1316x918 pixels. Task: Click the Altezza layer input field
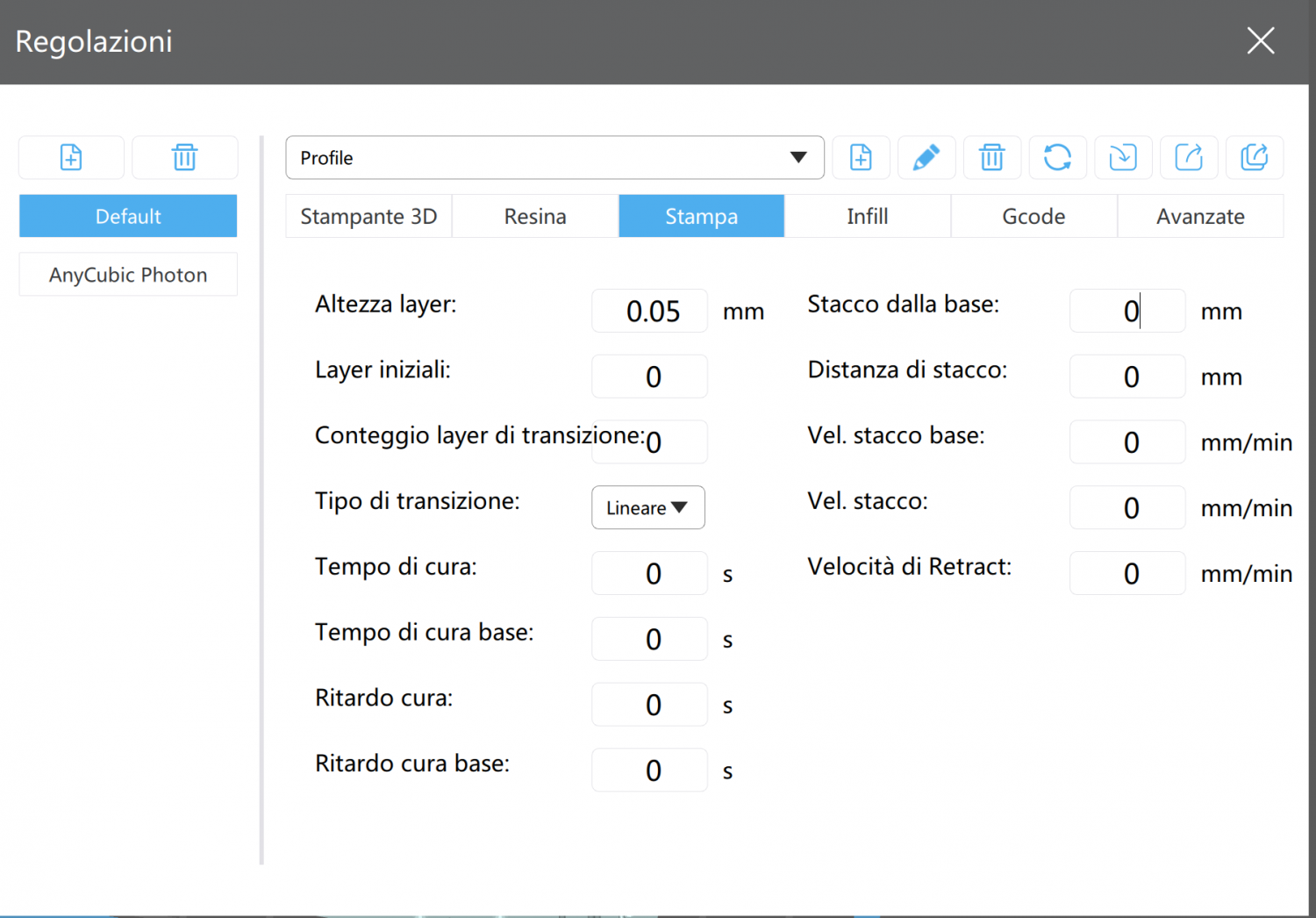[649, 312]
